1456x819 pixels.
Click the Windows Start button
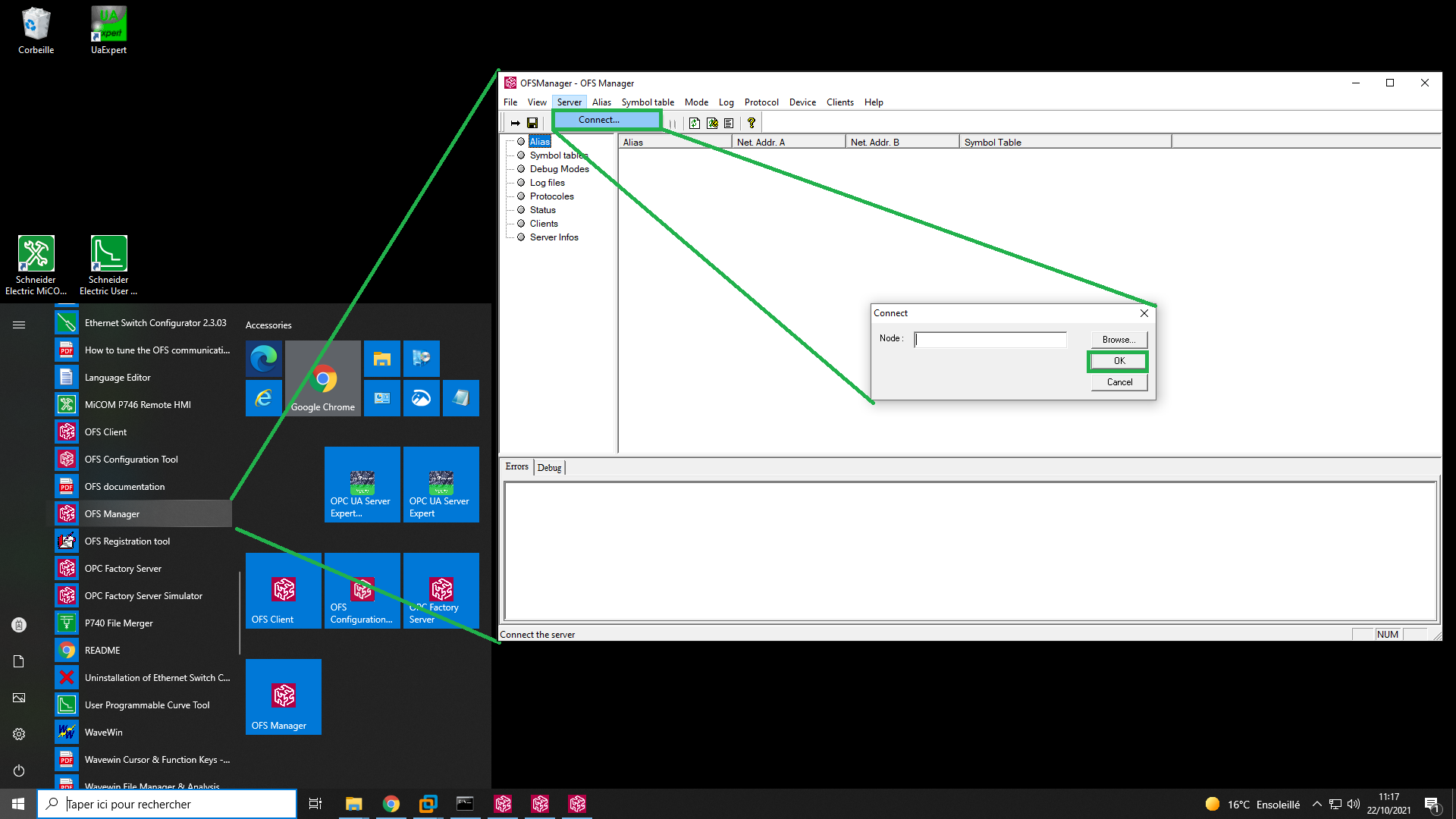point(18,804)
